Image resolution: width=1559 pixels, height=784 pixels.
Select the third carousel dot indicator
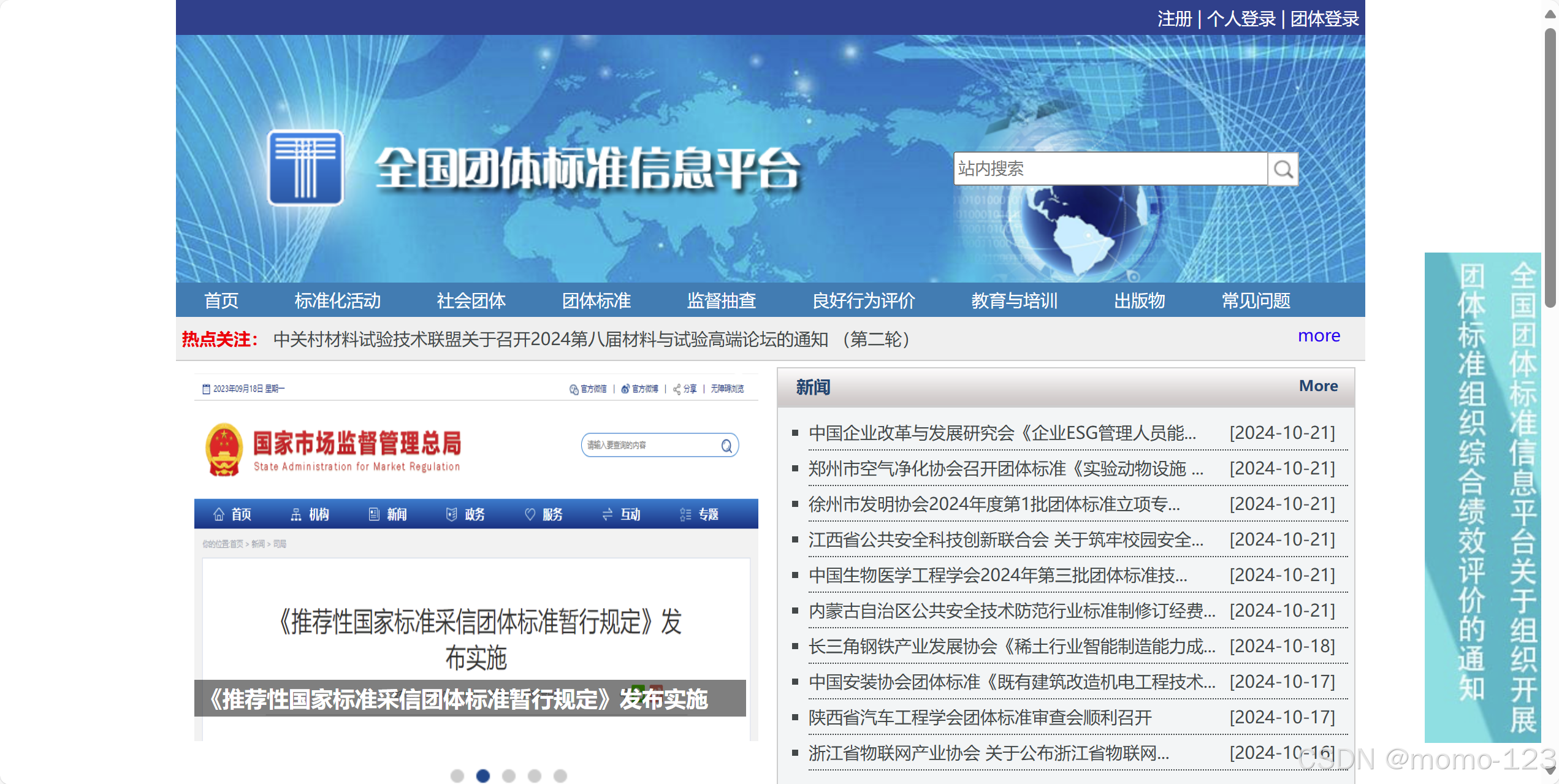pyautogui.click(x=509, y=775)
